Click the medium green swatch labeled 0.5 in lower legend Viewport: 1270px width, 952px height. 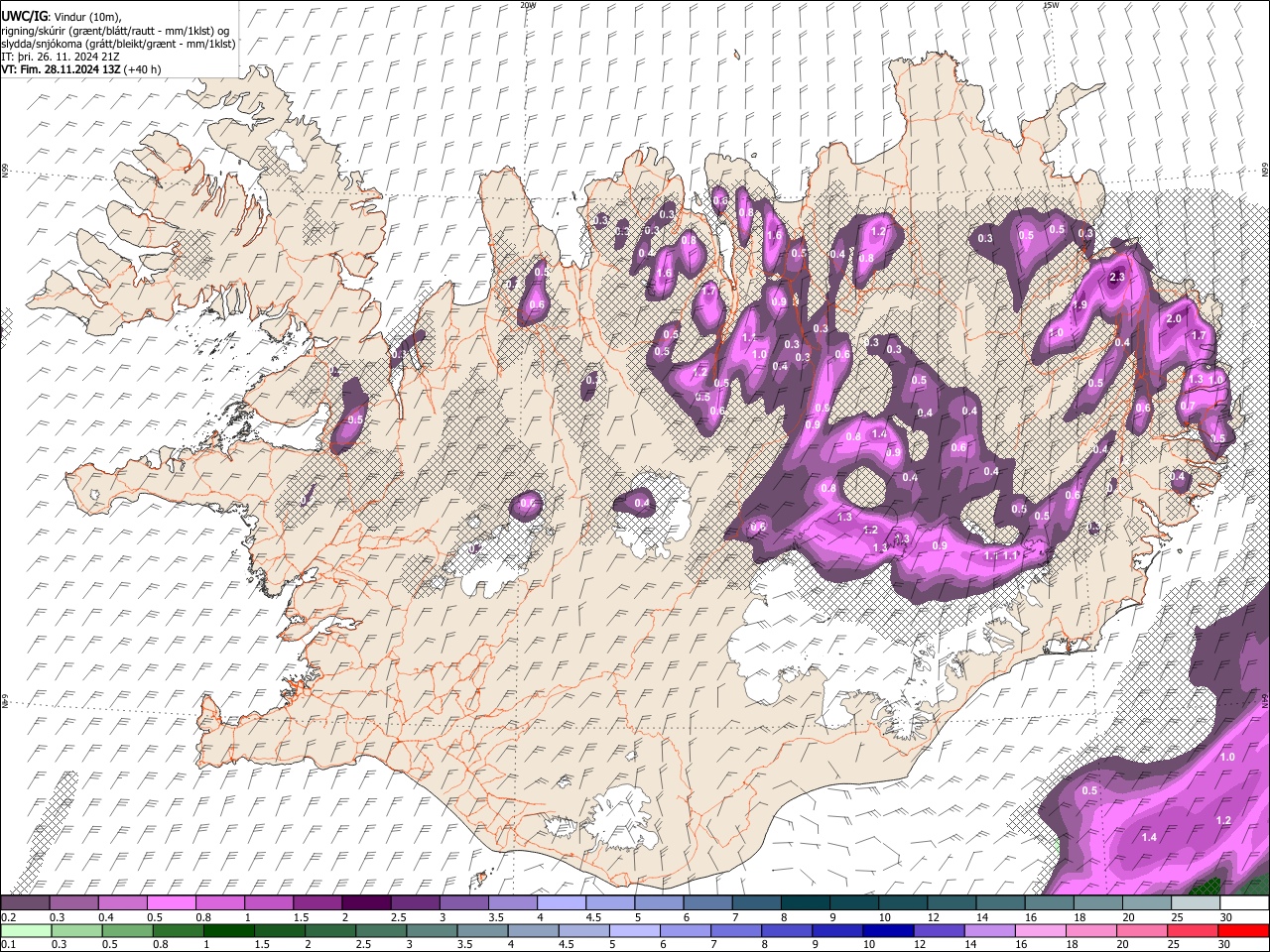point(127,930)
